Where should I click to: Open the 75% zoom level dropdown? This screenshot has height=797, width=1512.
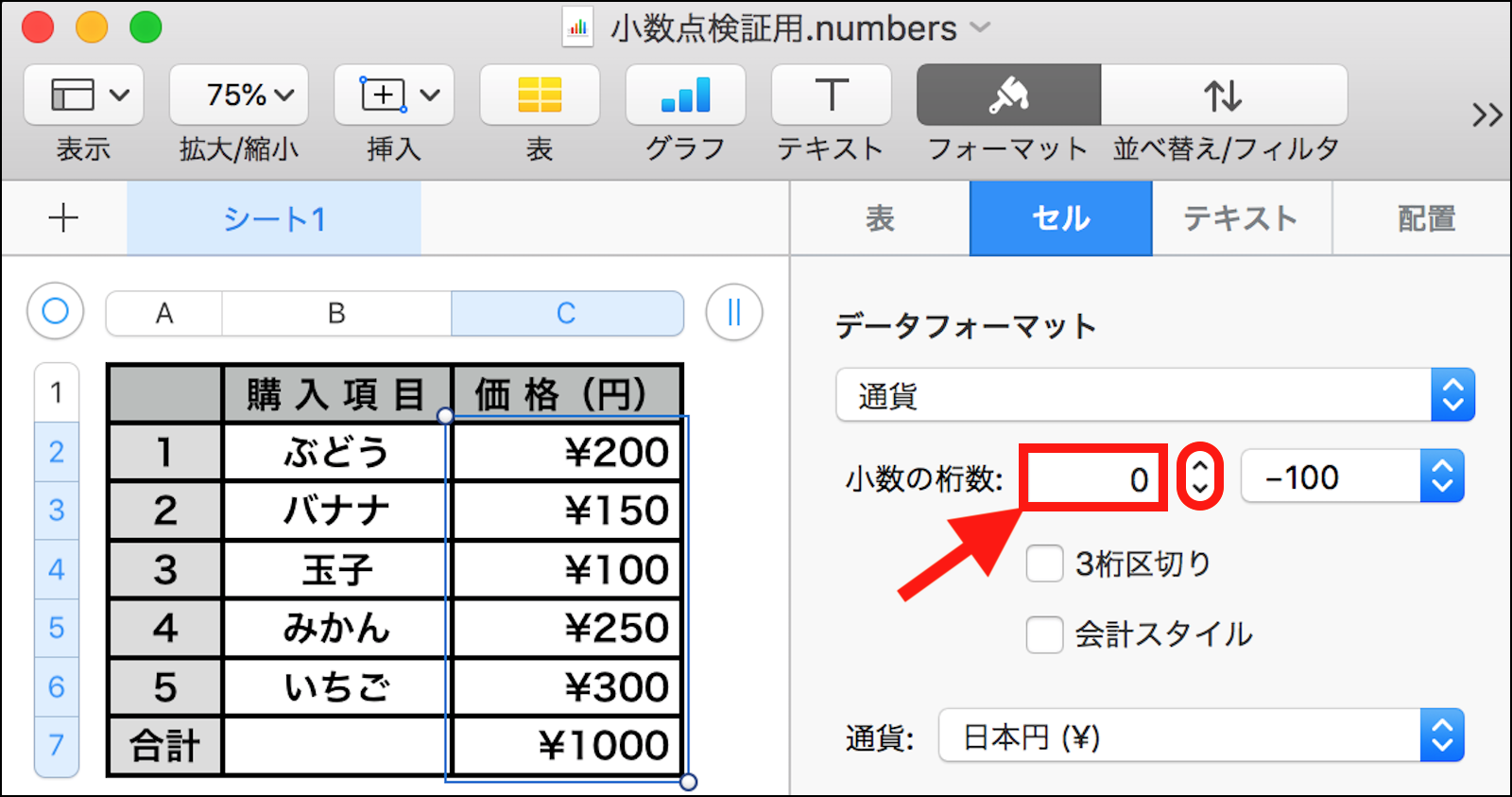[x=239, y=95]
